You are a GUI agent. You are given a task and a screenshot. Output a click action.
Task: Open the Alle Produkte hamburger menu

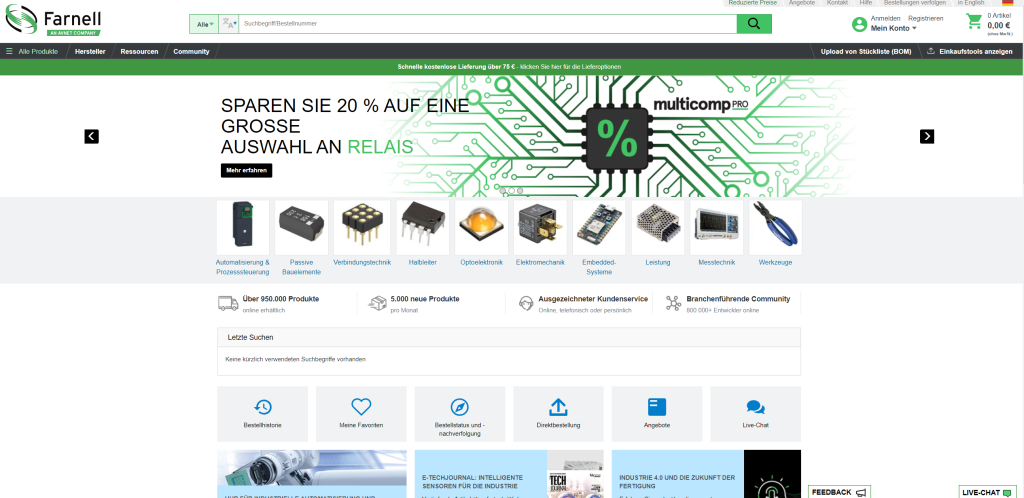click(32, 51)
